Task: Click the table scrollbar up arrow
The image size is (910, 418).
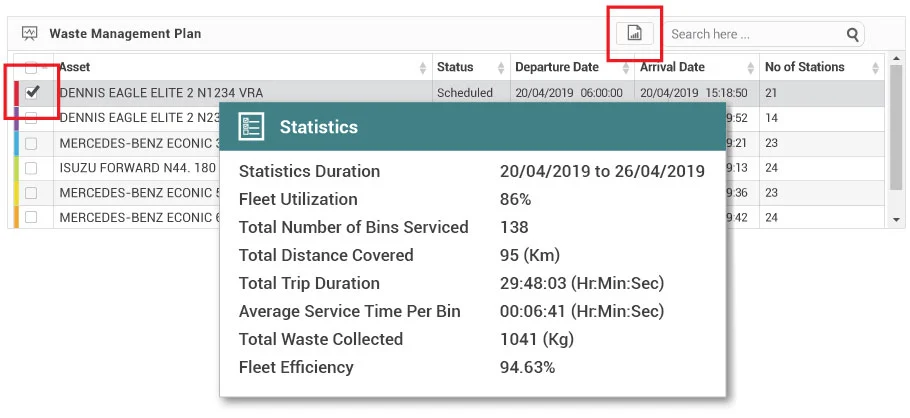Action: click(897, 68)
